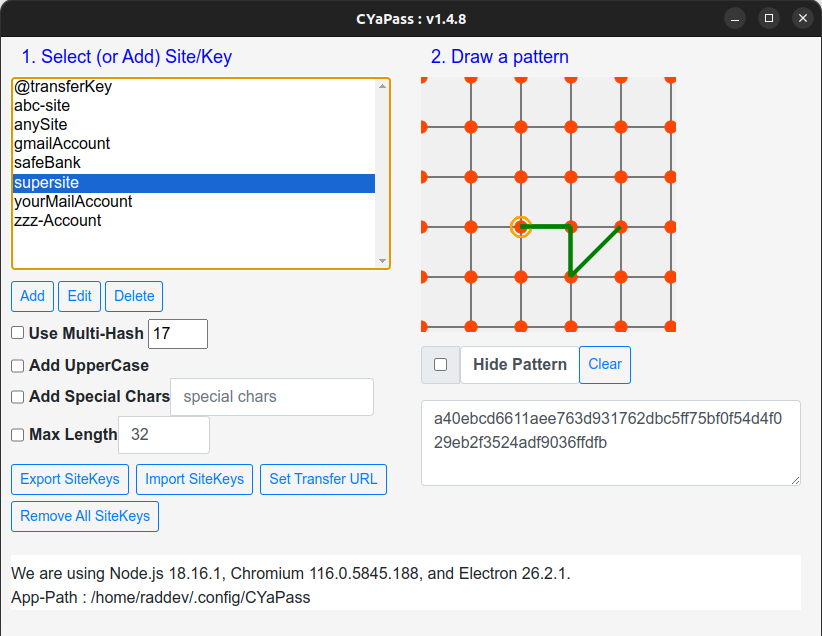Clear the drawn pattern

click(605, 365)
